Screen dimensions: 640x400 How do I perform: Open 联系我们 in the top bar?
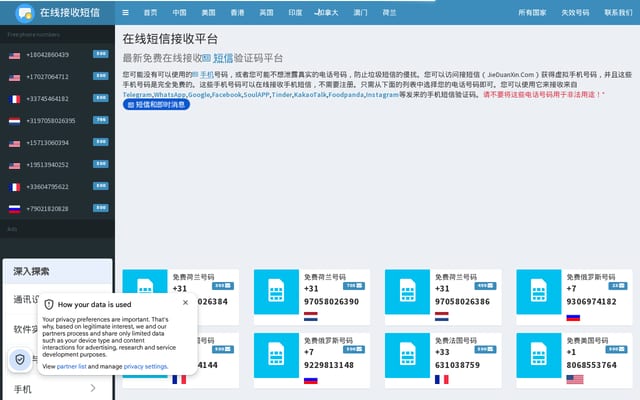coord(618,13)
